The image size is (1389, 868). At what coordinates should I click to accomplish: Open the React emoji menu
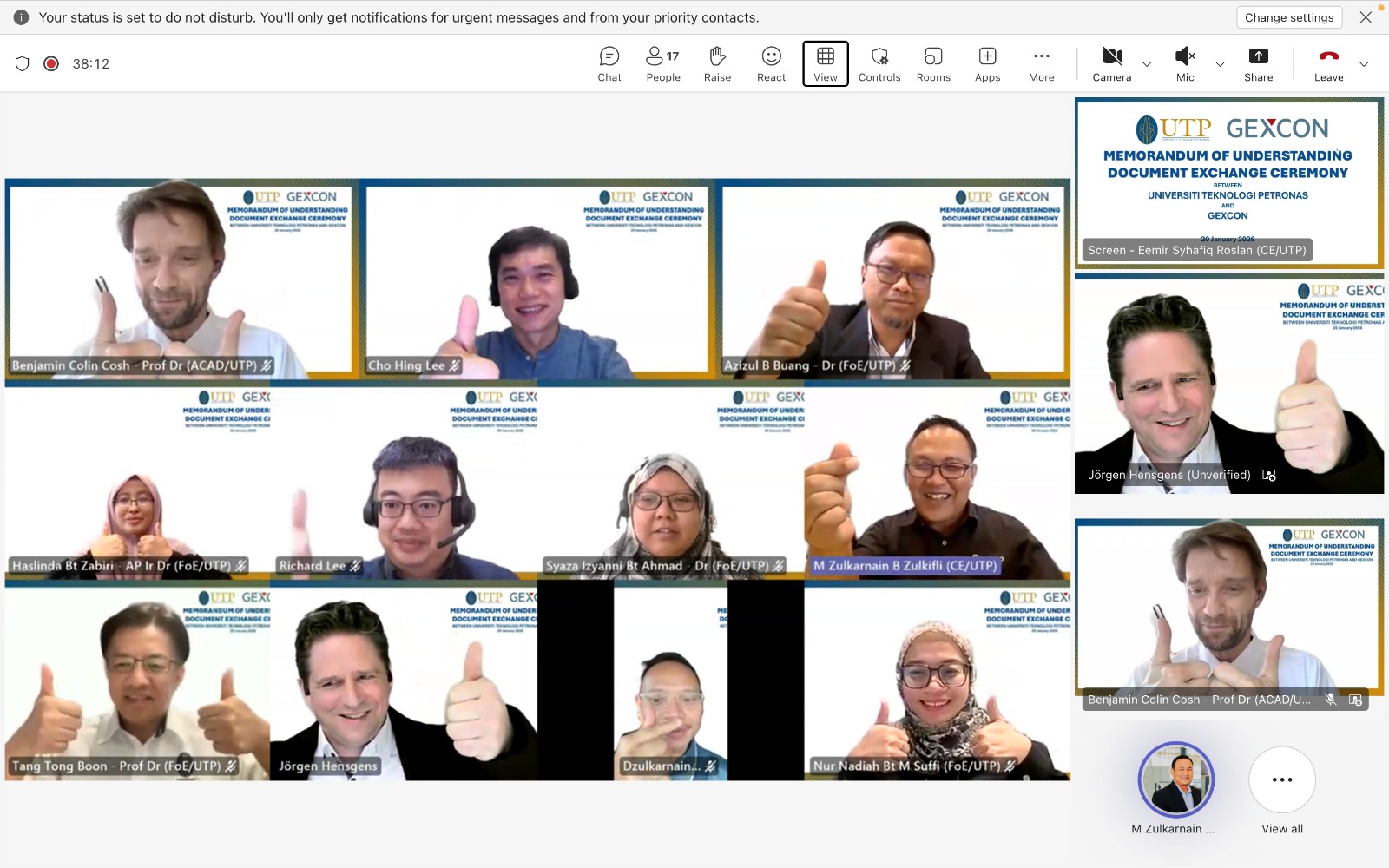click(x=771, y=64)
